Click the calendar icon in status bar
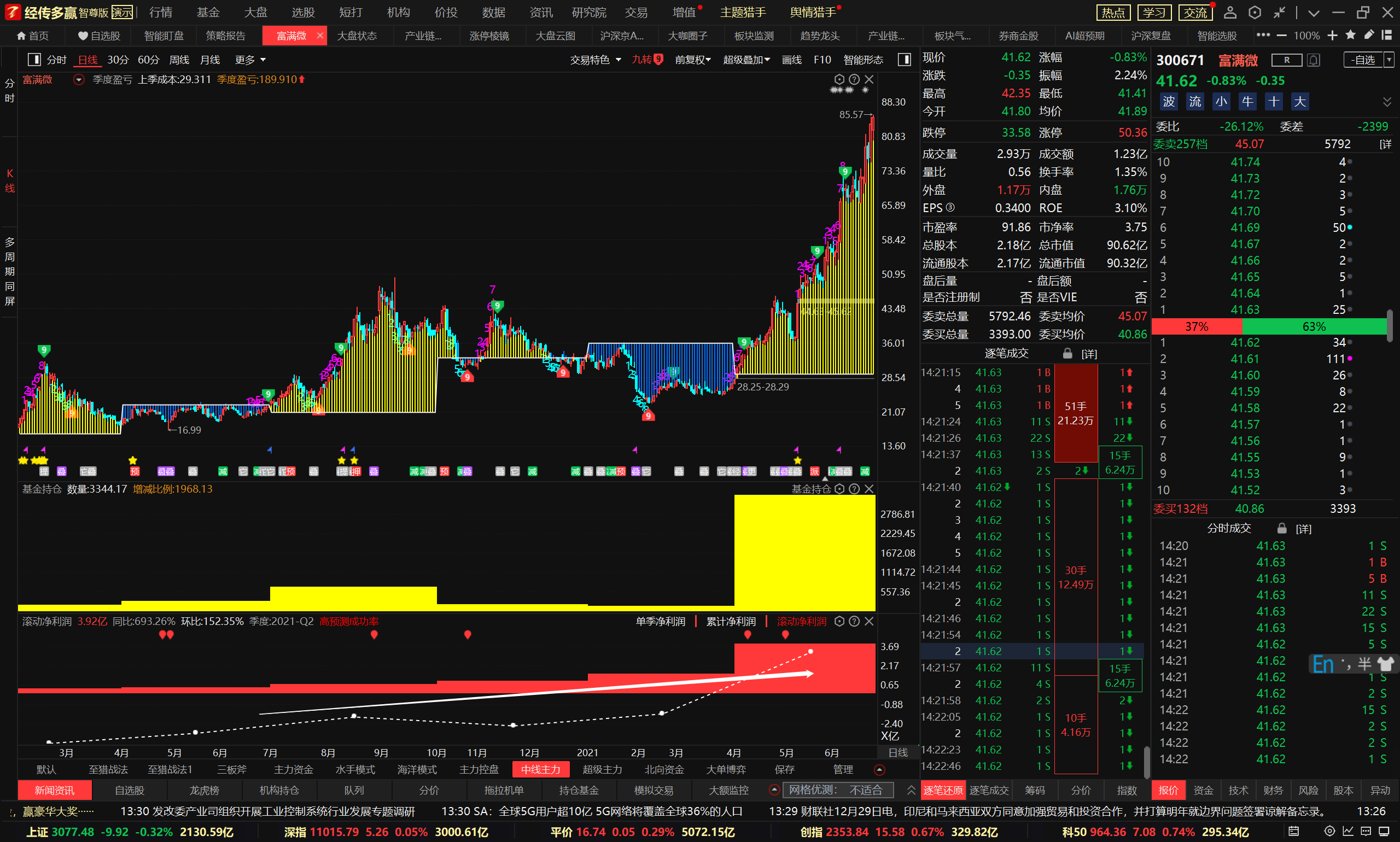The width and height of the screenshot is (1400, 842). (1293, 831)
